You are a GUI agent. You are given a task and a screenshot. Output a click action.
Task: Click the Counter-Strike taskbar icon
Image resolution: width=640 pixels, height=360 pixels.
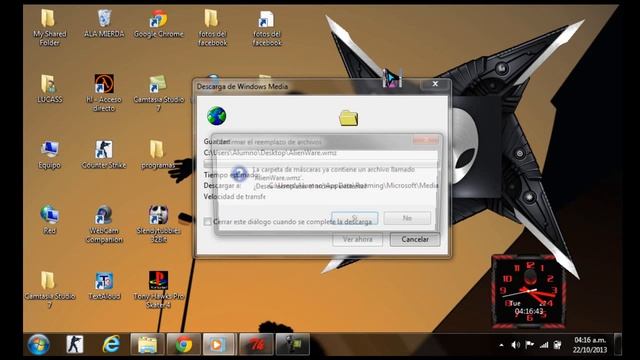[x=75, y=344]
